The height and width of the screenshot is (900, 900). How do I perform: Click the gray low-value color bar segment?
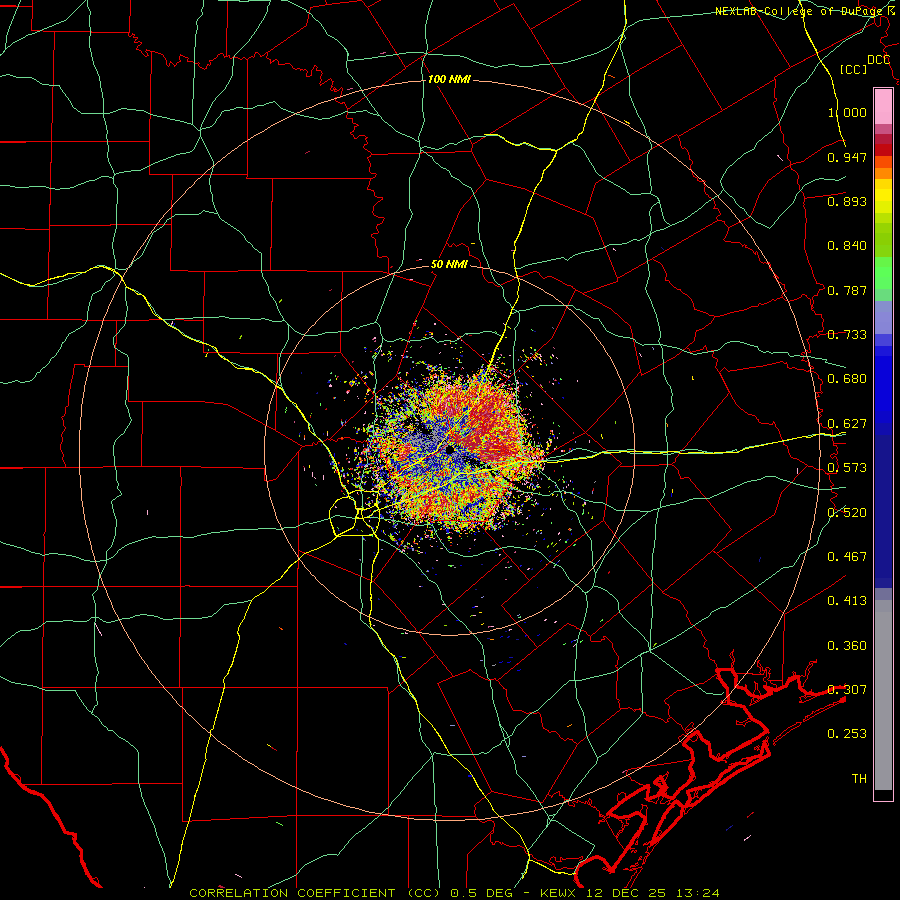pos(883,695)
